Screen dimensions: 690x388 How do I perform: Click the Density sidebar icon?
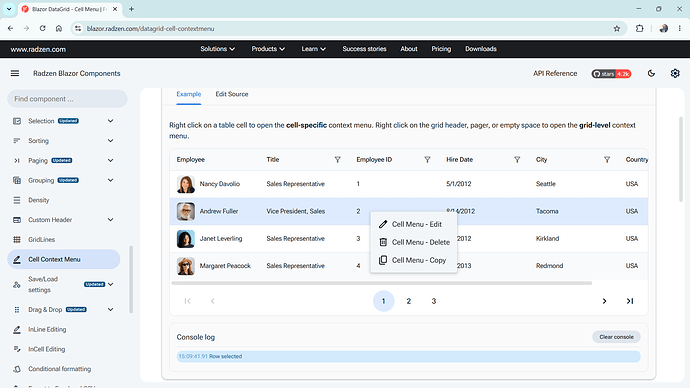(x=17, y=200)
